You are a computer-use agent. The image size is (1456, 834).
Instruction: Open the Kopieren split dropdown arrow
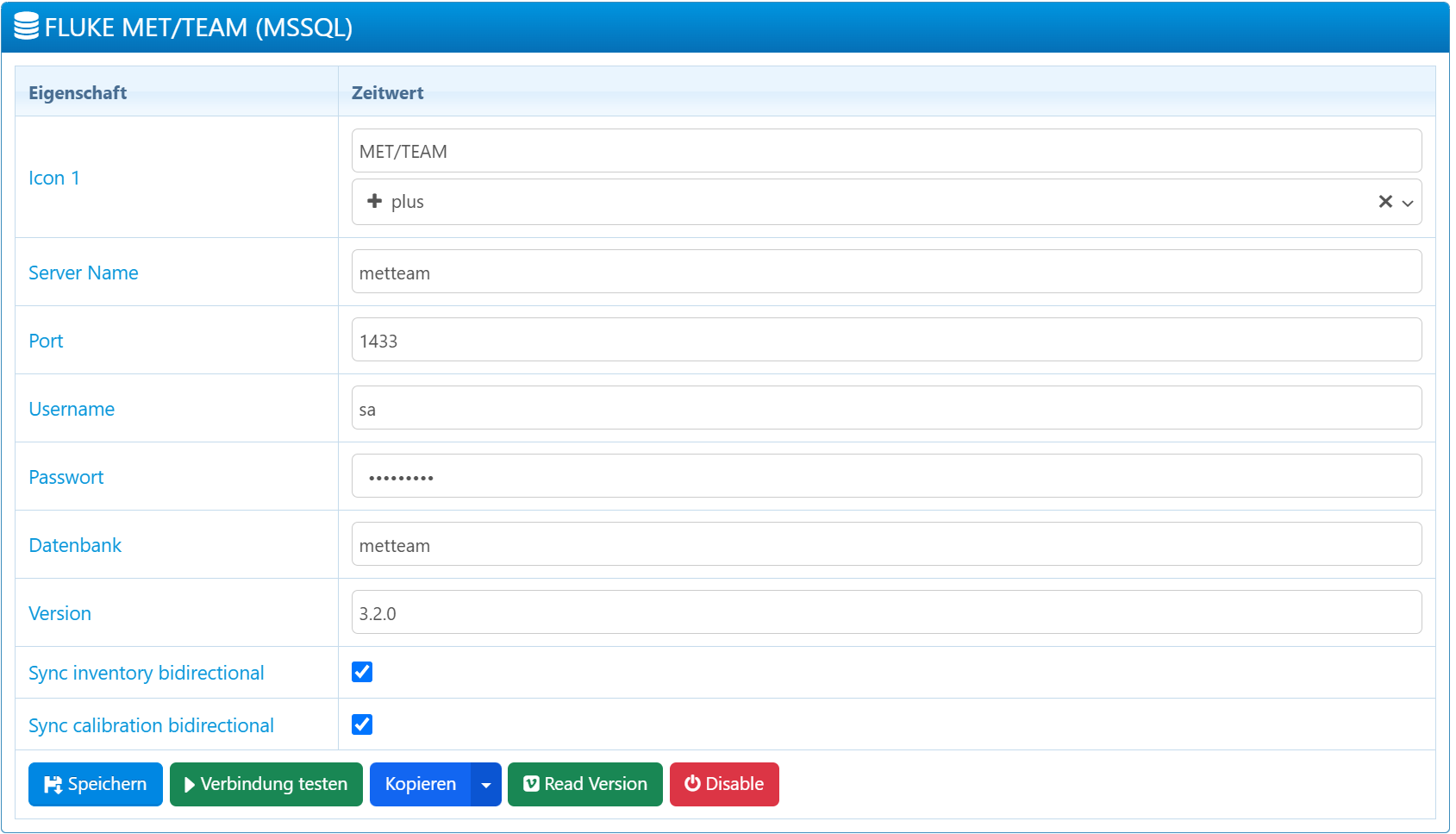pos(486,785)
